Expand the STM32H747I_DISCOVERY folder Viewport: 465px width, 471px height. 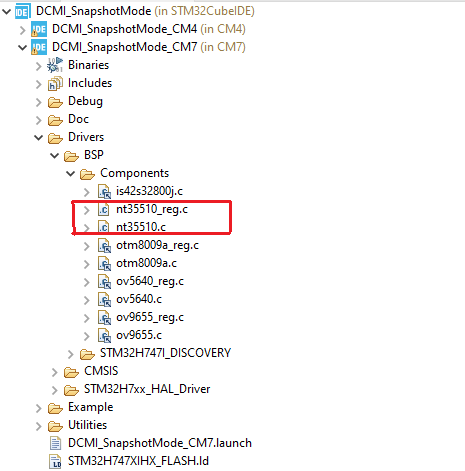tap(71, 354)
